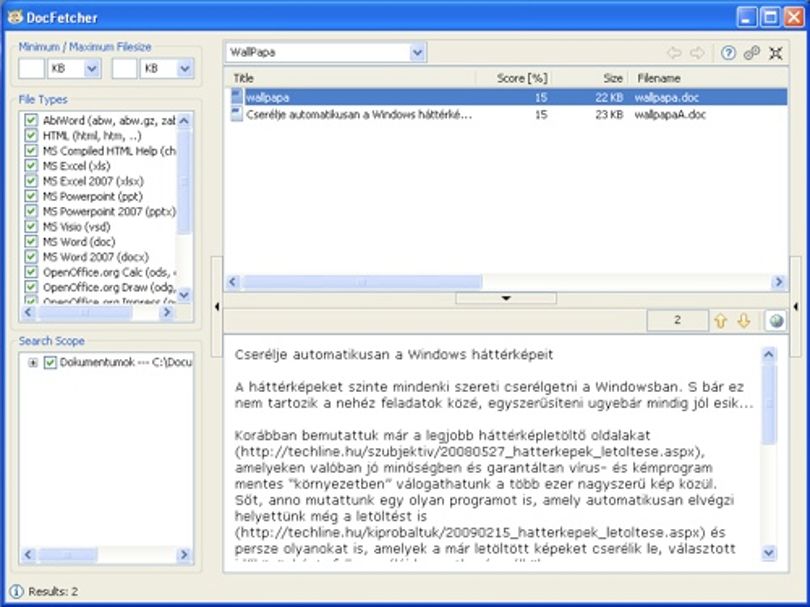Open the help manual question mark icon

point(728,53)
